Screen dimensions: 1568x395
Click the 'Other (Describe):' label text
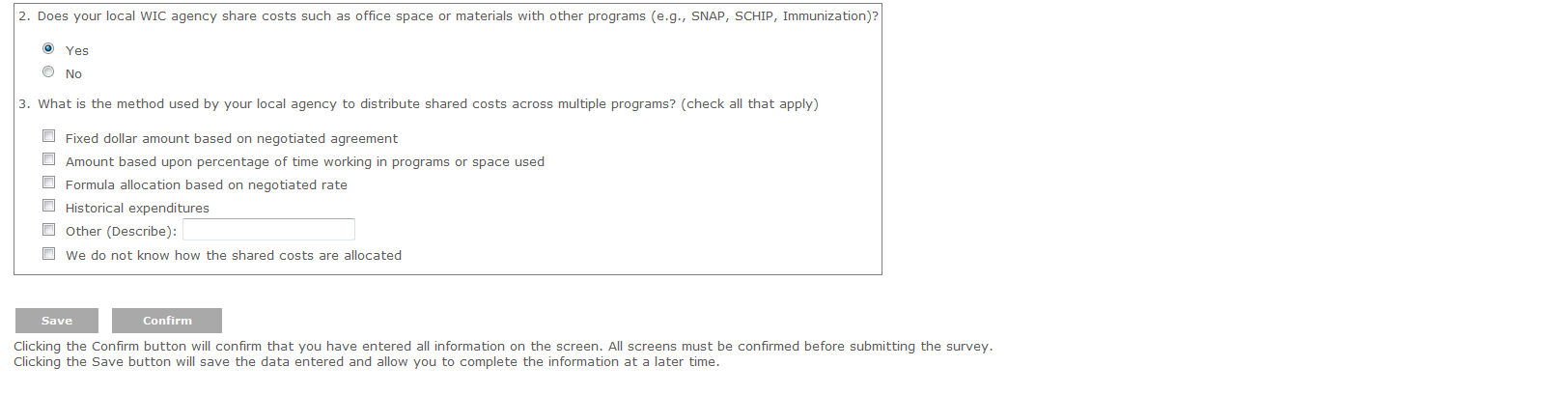pos(121,232)
